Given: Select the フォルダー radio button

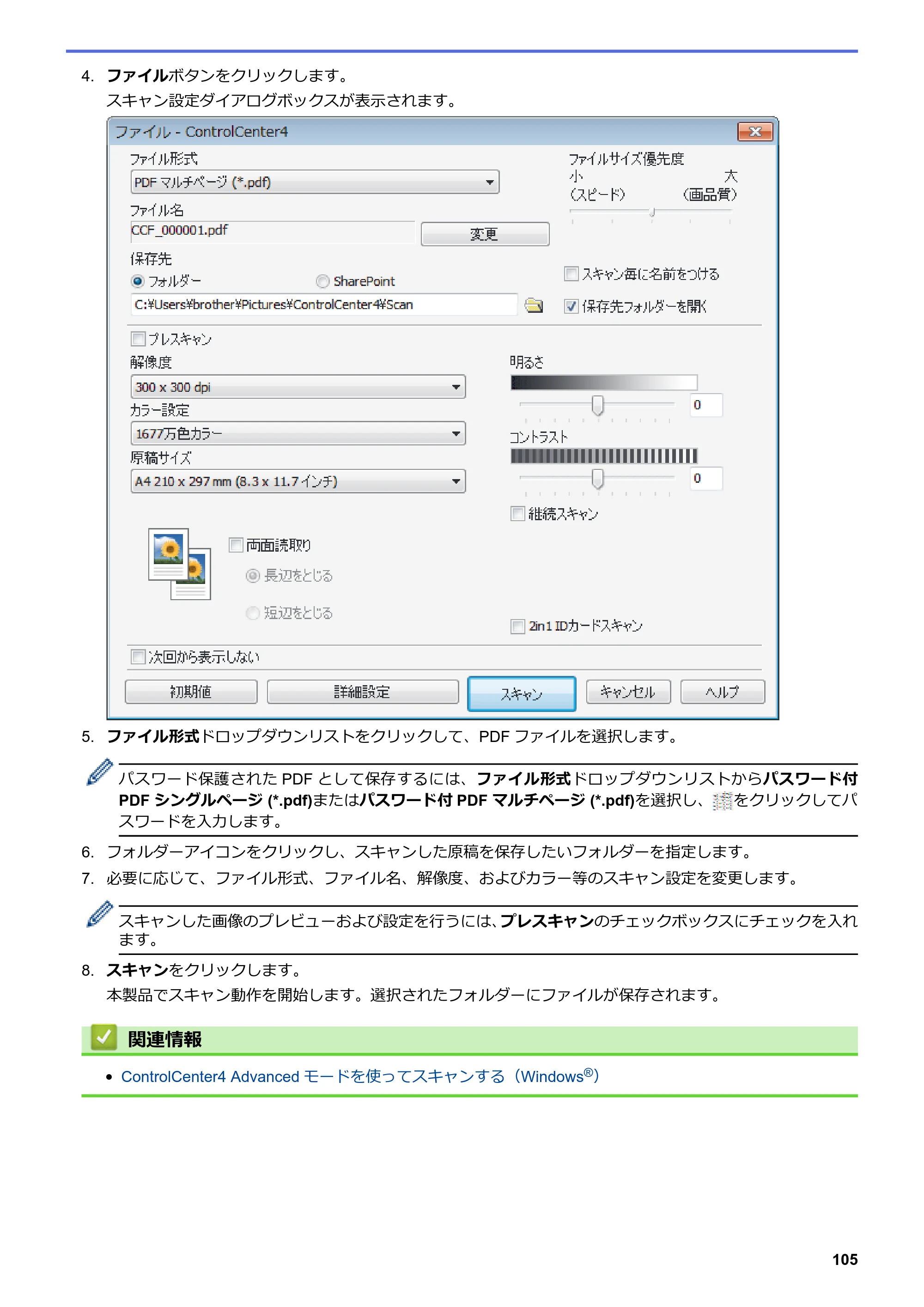Looking at the screenshot, I should [137, 281].
